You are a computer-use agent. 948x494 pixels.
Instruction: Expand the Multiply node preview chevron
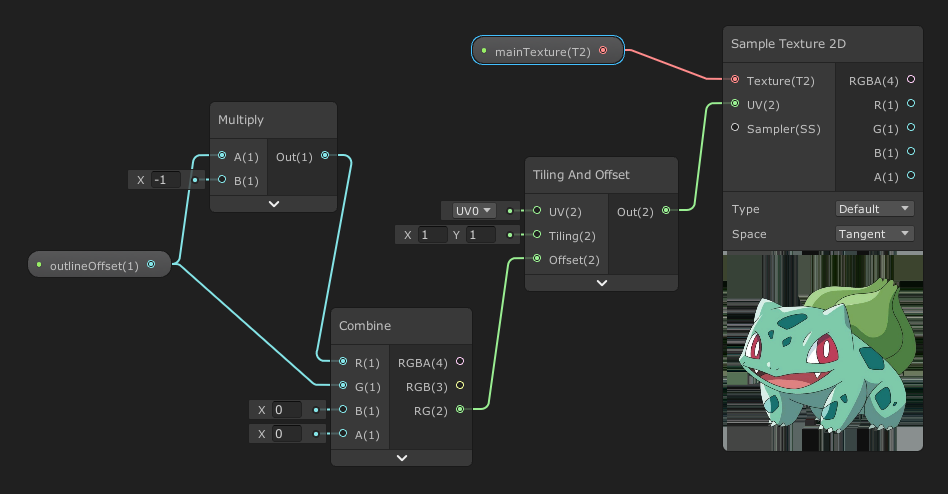coord(274,204)
